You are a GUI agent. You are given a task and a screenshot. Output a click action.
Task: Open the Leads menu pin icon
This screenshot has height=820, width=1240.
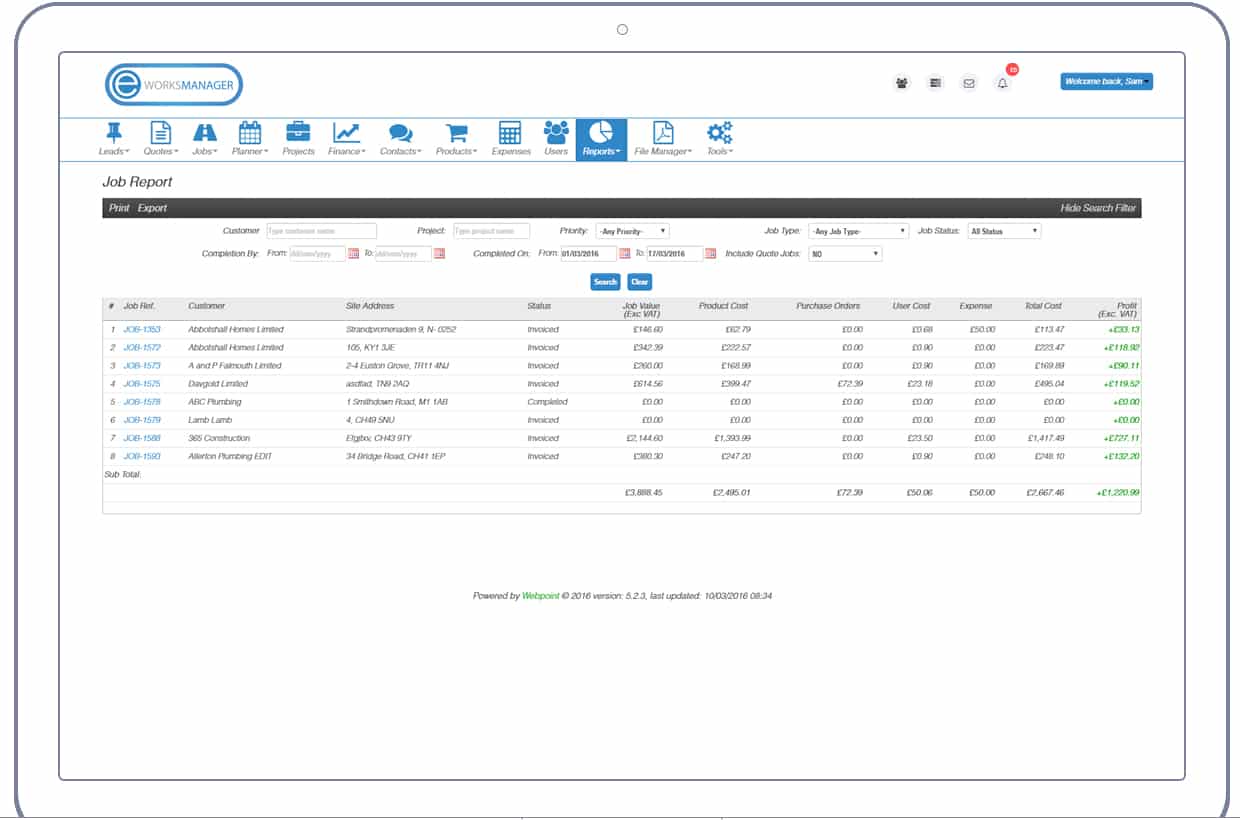114,132
